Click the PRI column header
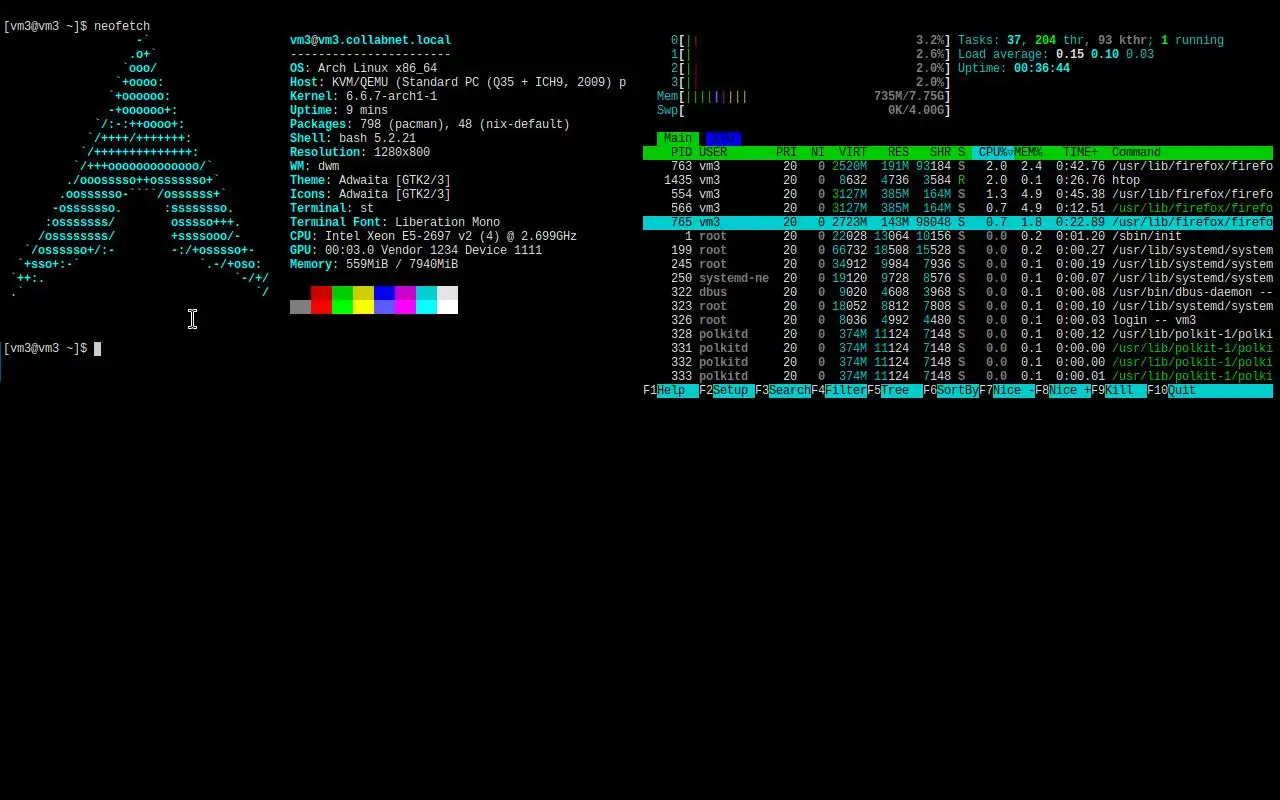 click(x=786, y=152)
